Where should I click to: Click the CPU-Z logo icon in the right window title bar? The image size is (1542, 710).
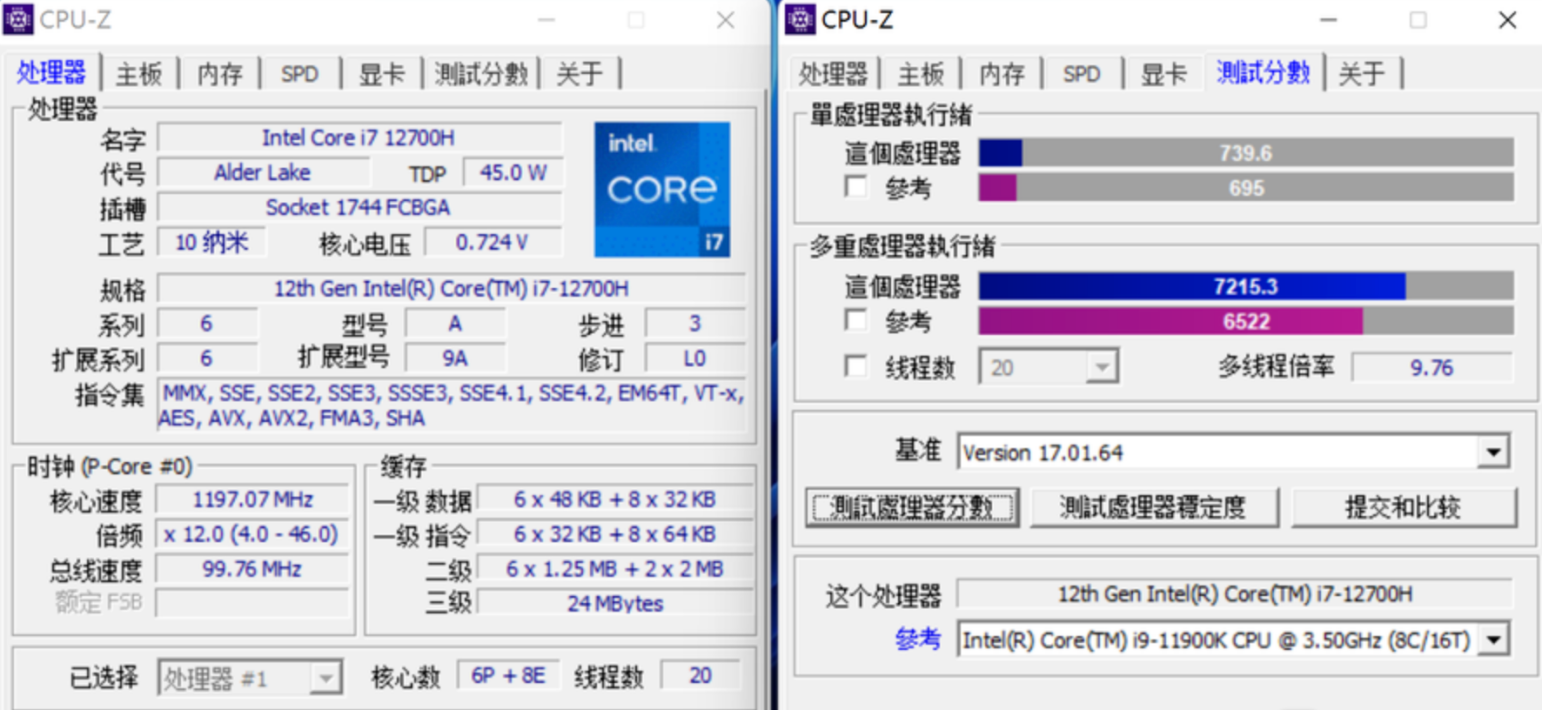[x=800, y=19]
